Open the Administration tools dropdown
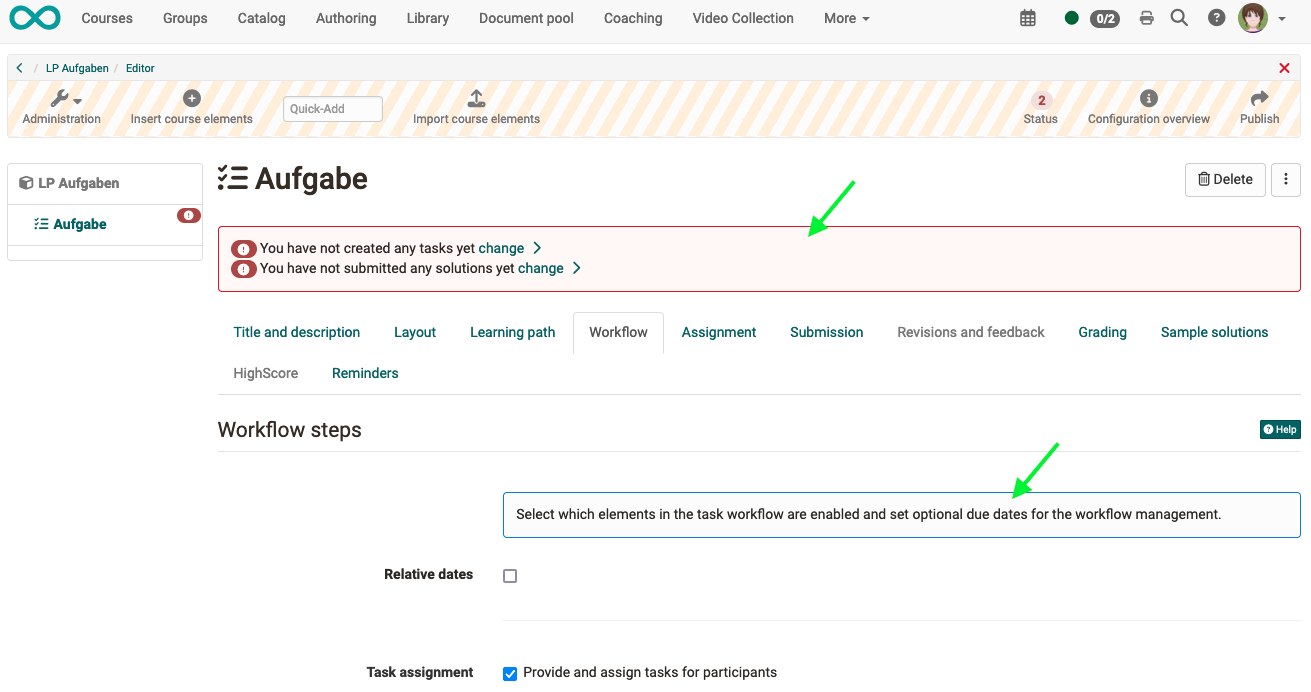 tap(65, 99)
